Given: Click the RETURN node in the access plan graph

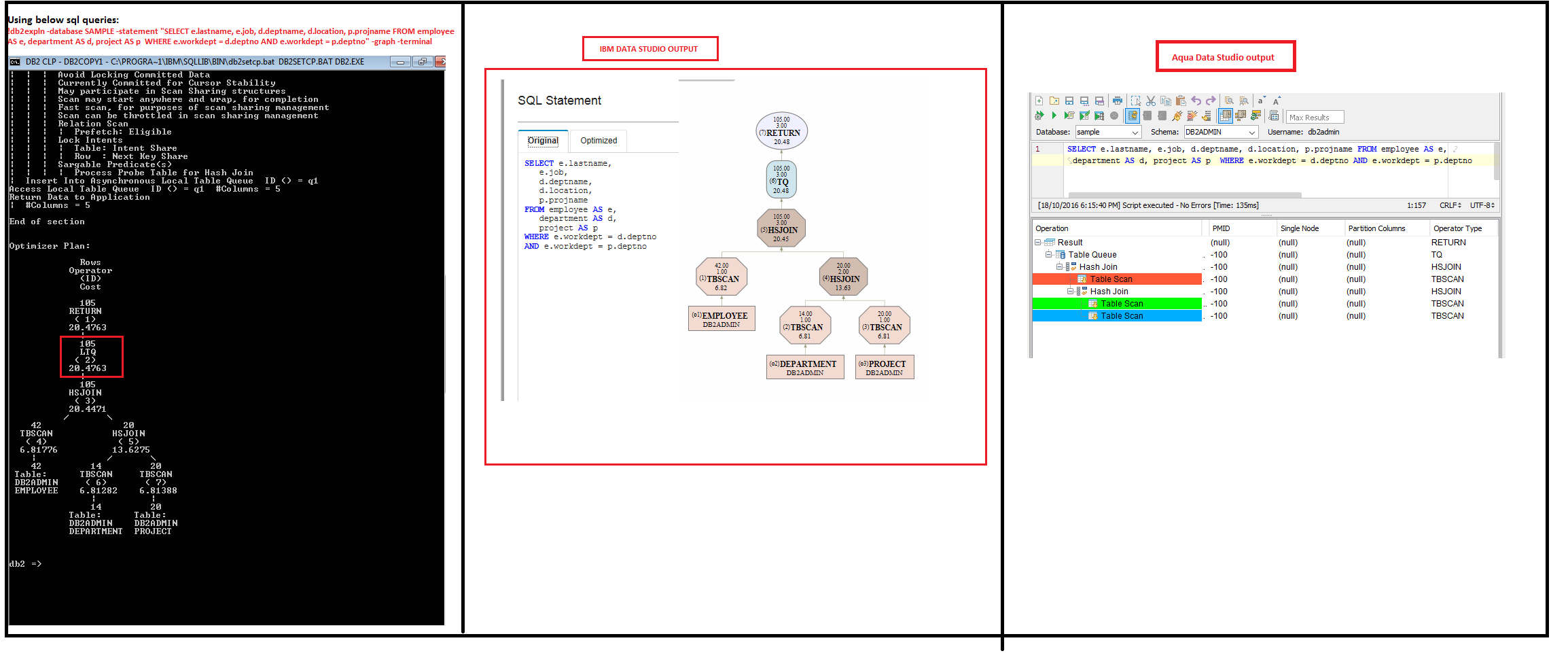Looking at the screenshot, I should 782,131.
